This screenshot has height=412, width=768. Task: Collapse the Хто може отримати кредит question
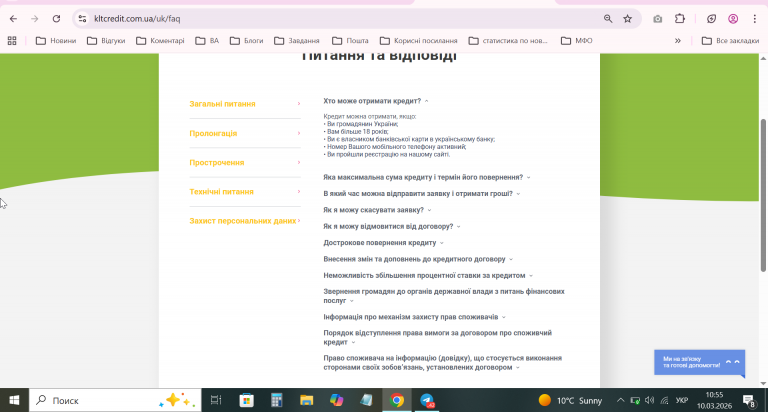tap(376, 101)
